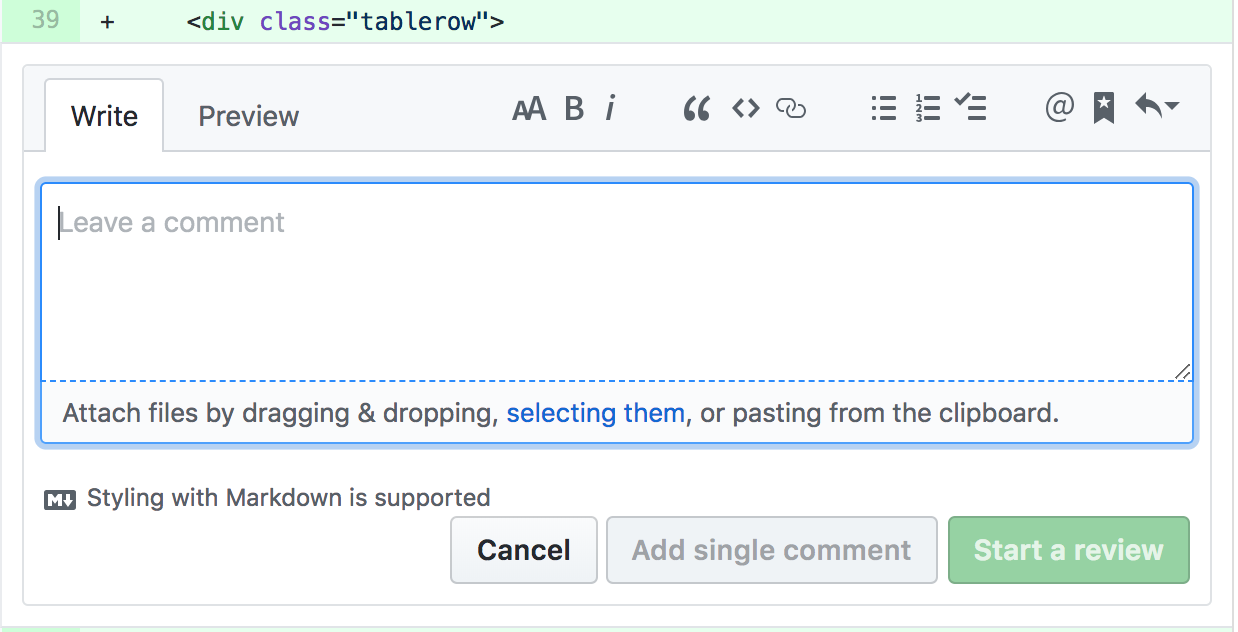
Task: Select the Write tab
Action: [x=104, y=116]
